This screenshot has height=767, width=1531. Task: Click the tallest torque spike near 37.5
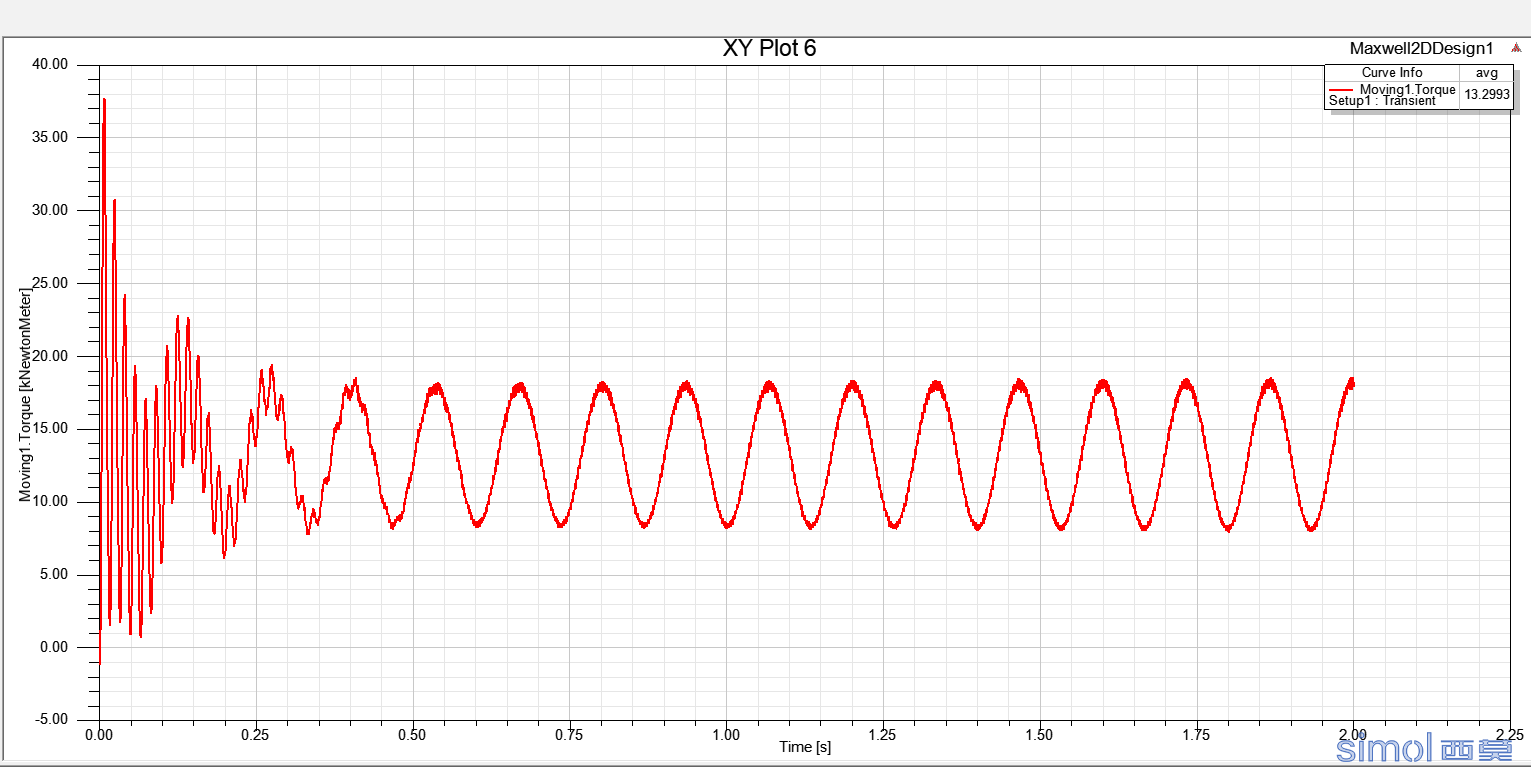coord(104,100)
